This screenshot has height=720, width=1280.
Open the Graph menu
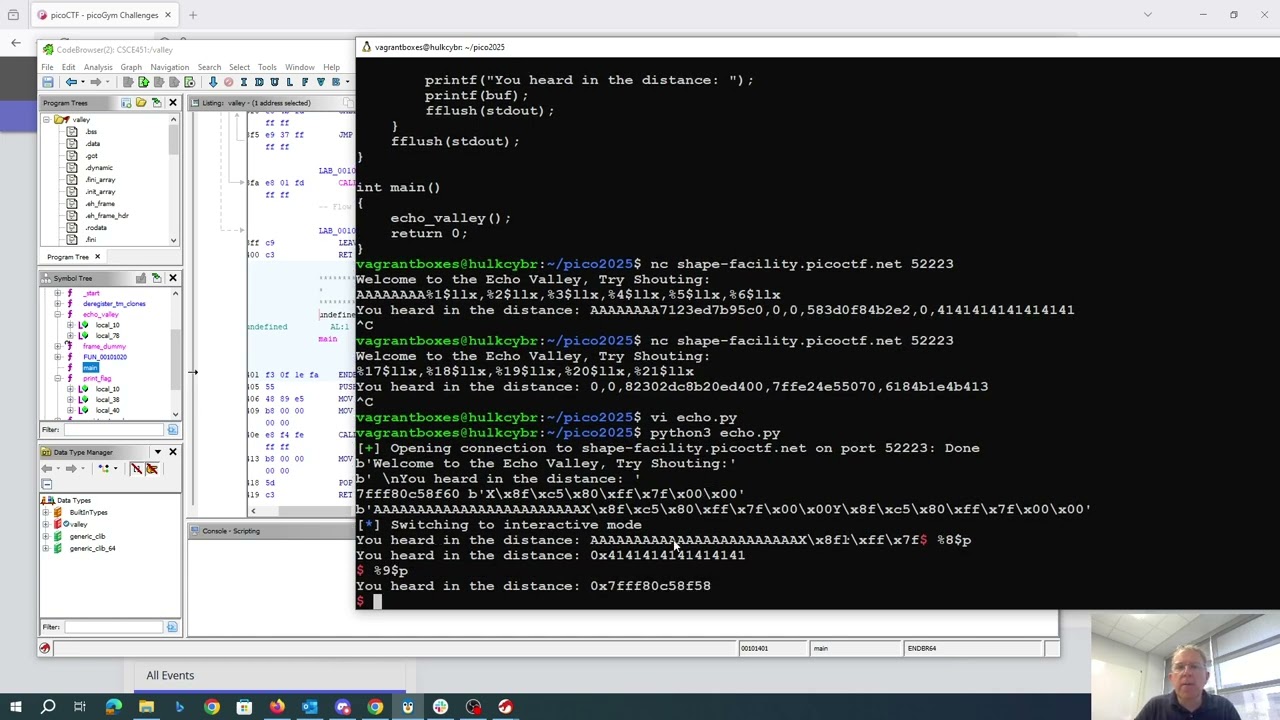click(131, 67)
